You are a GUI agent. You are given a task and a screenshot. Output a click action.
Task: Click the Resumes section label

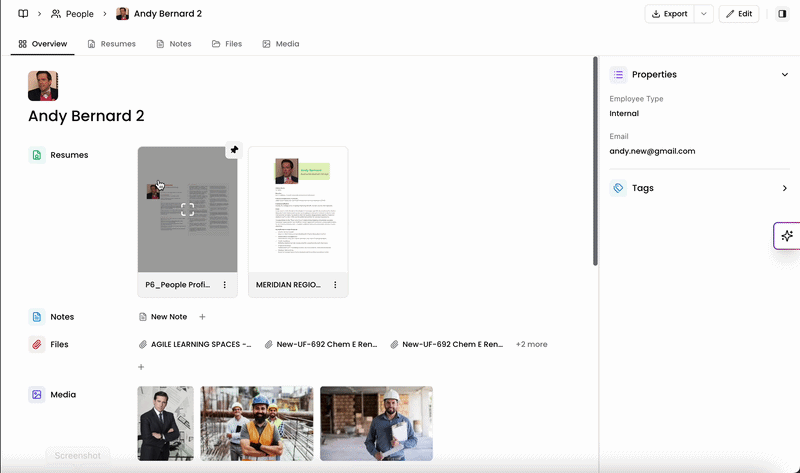(69, 155)
